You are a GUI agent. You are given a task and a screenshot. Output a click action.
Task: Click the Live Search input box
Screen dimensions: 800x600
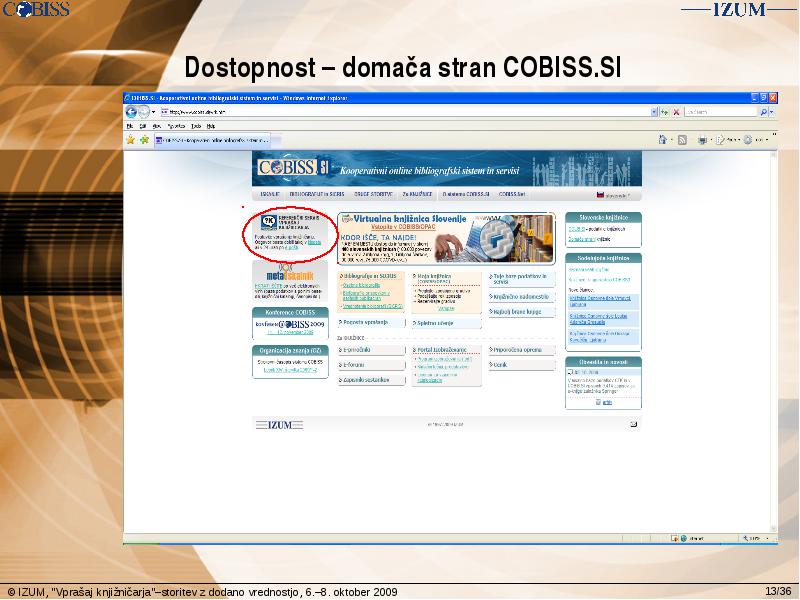(720, 112)
